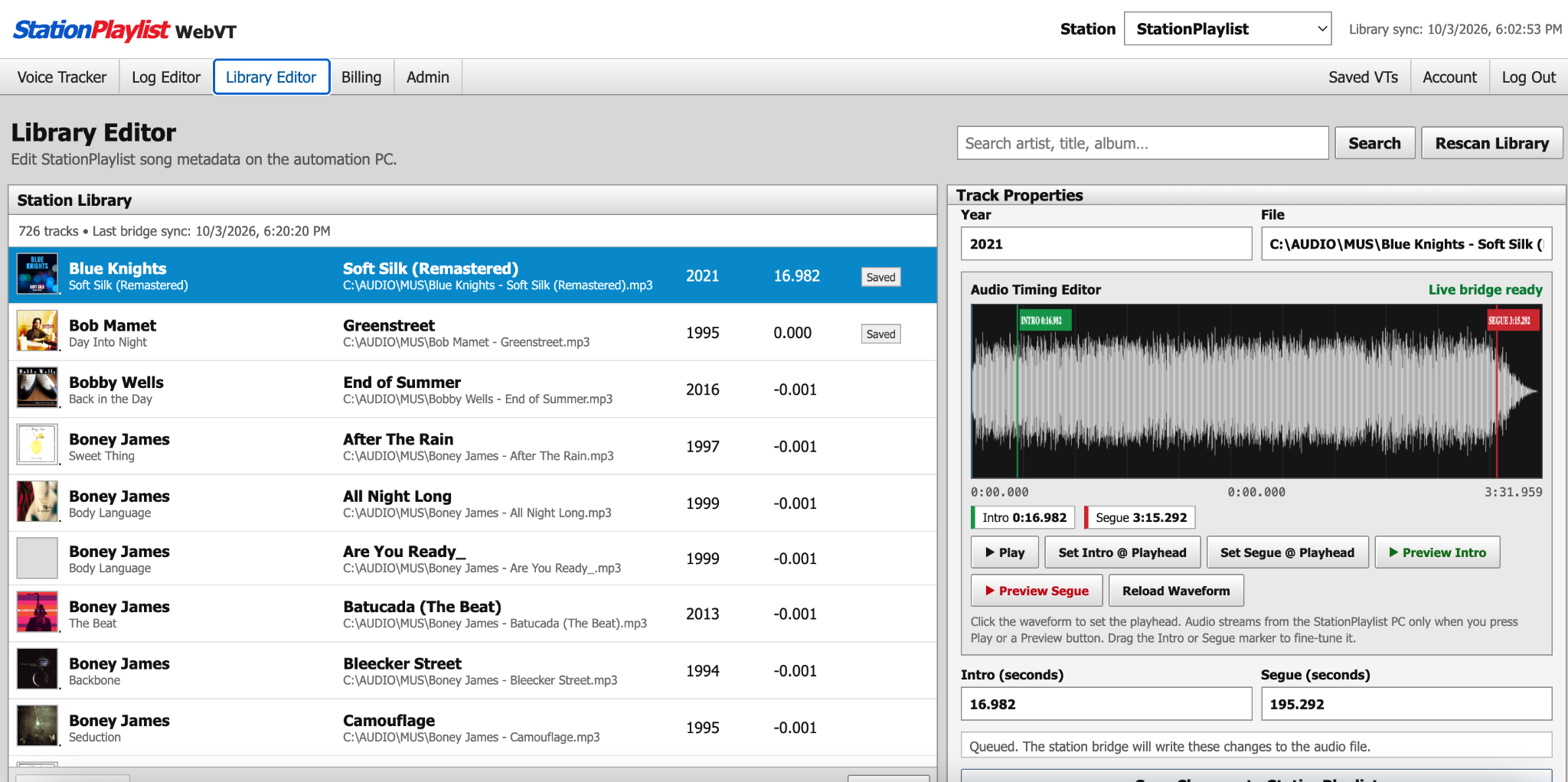Open the Station dropdown selector
Viewport: 1568px width, 782px height.
tap(1227, 29)
